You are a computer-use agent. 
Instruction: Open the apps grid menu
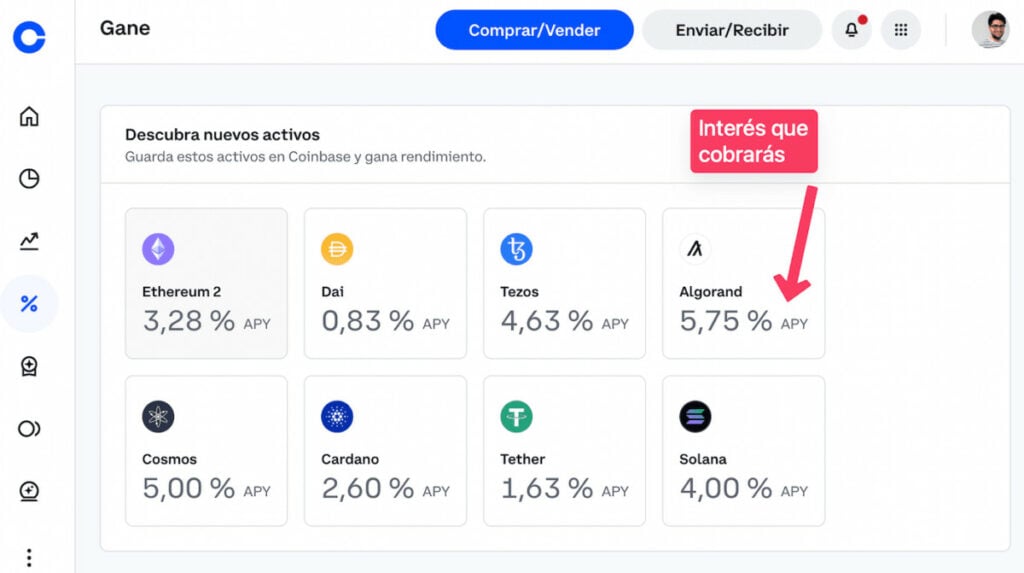pos(901,30)
